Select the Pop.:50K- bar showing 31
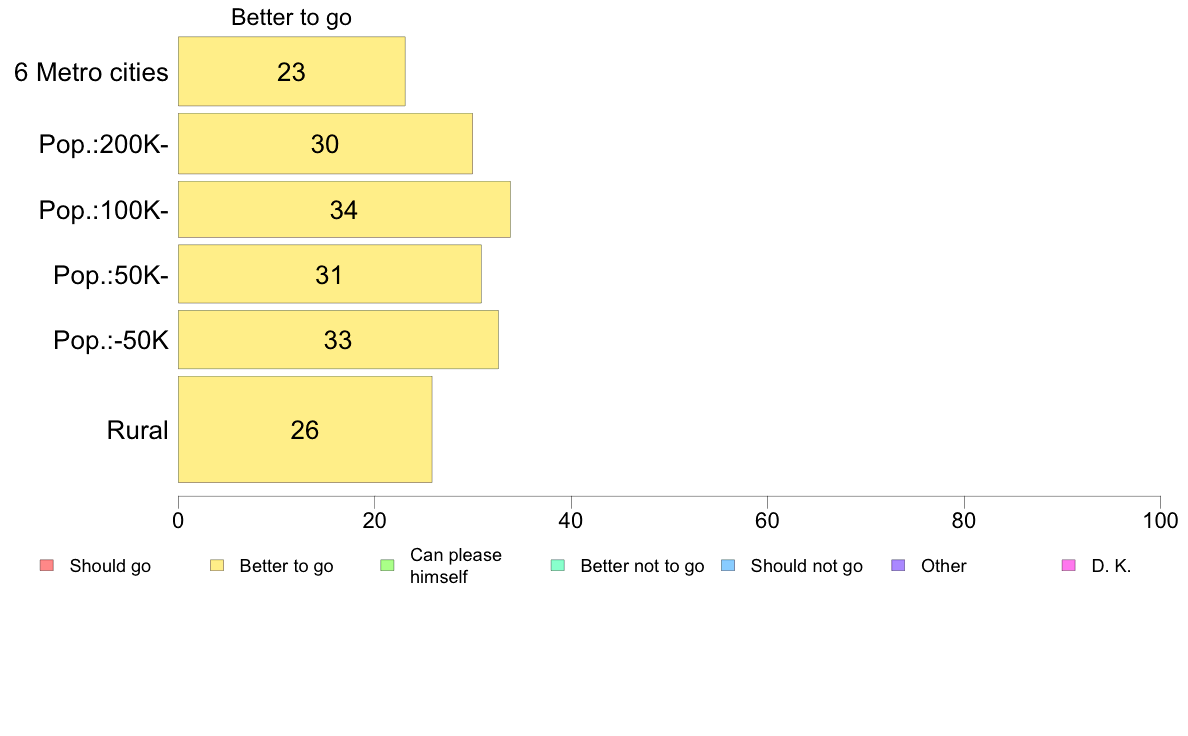 pyautogui.click(x=330, y=274)
